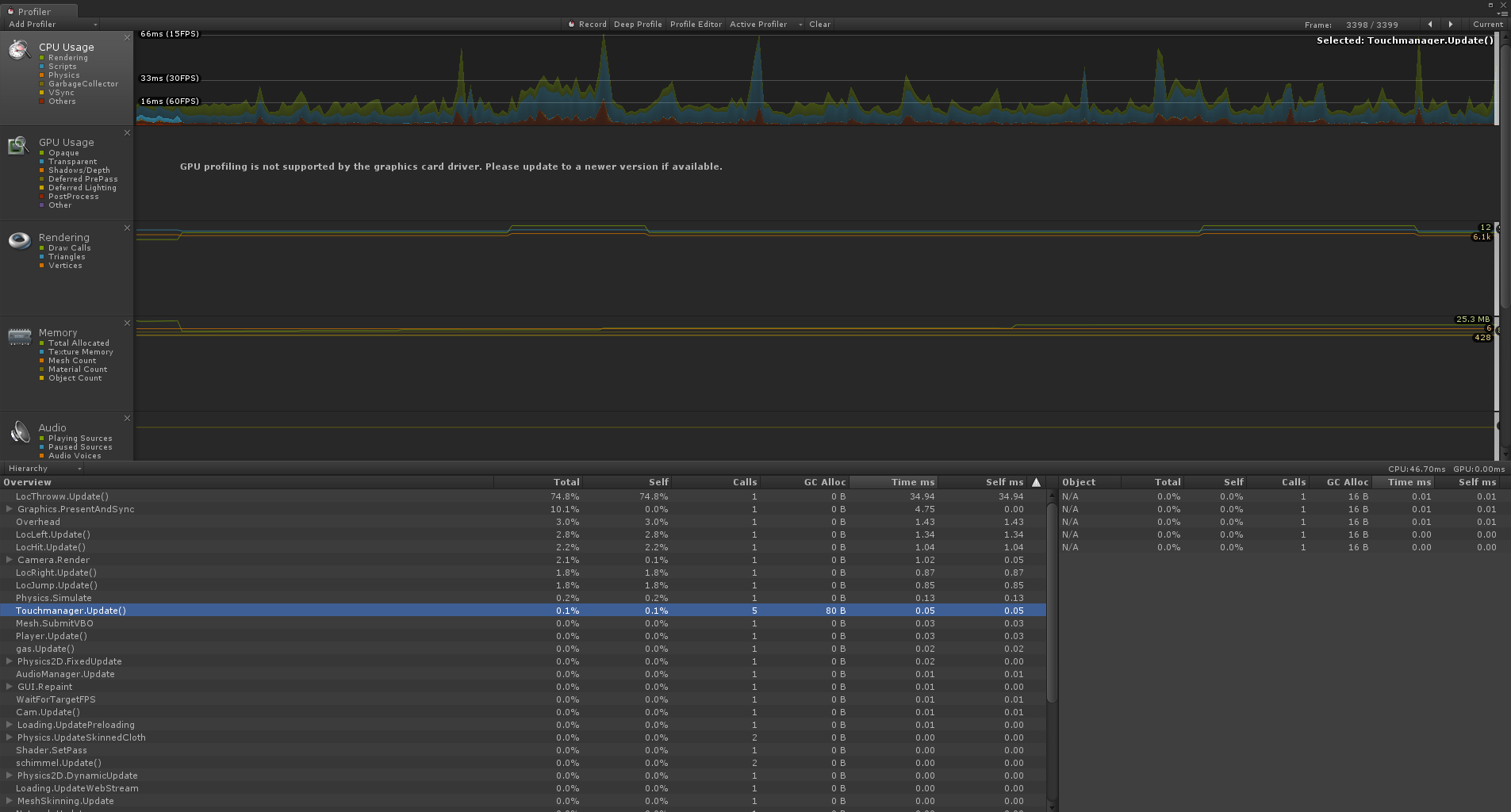The image size is (1511, 812).
Task: Close the CPU Usage profiler area
Action: click(x=127, y=37)
